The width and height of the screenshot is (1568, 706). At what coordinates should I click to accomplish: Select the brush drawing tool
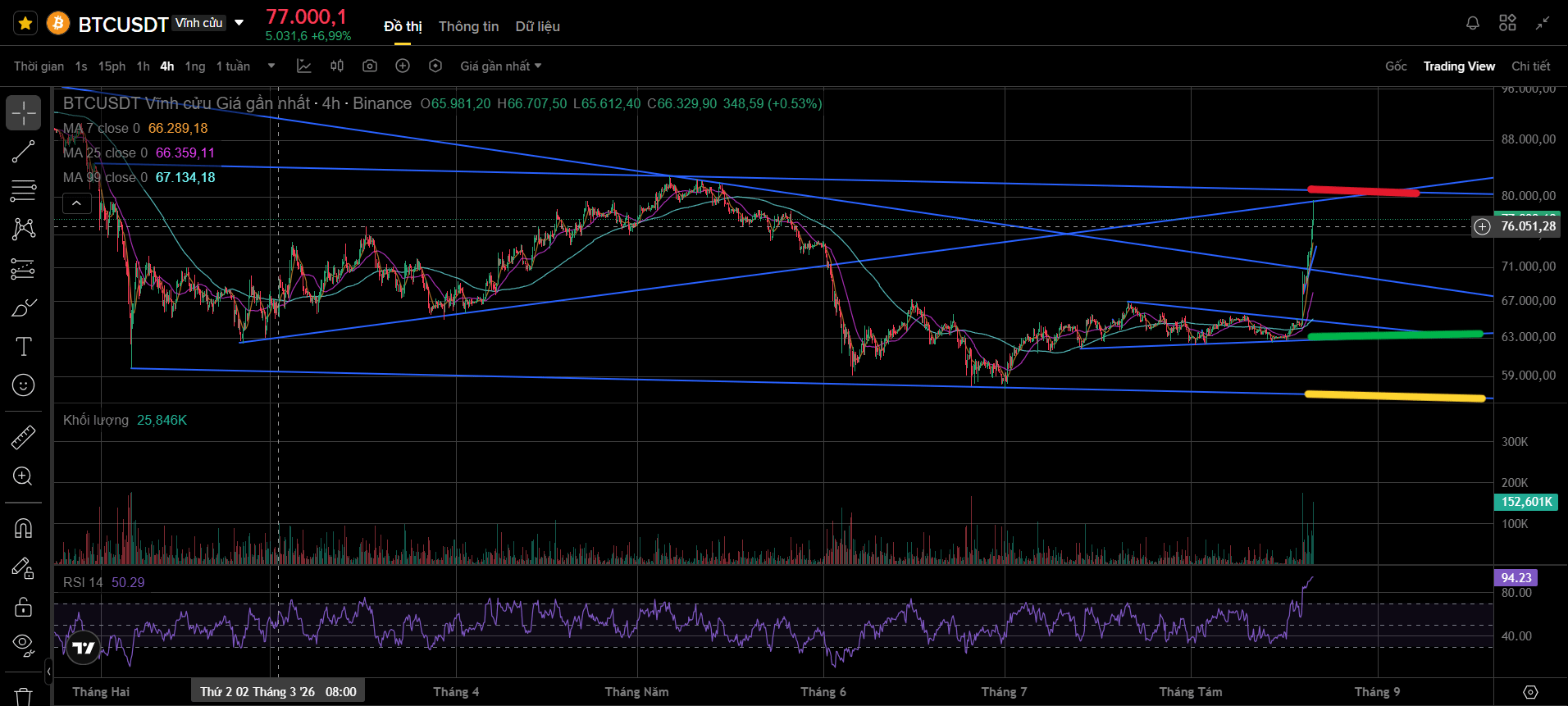24,307
